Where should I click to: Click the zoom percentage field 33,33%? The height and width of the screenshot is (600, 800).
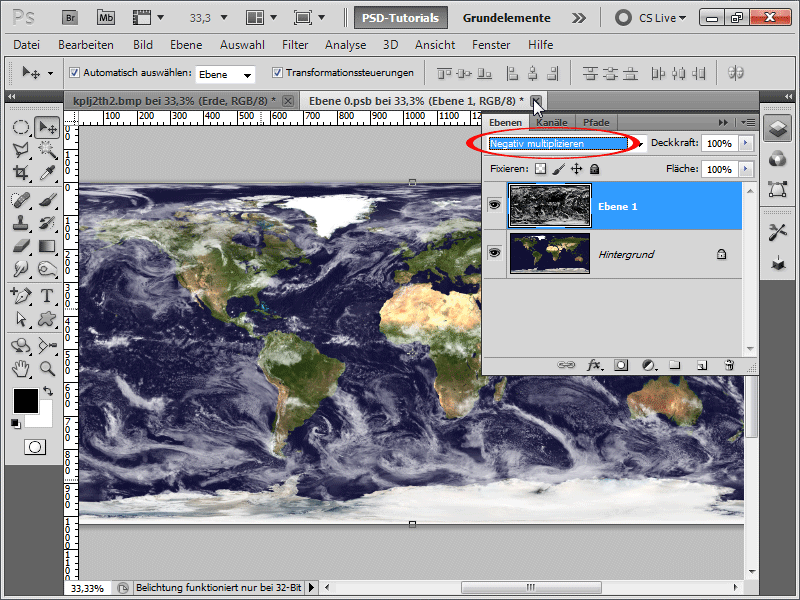[x=87, y=588]
